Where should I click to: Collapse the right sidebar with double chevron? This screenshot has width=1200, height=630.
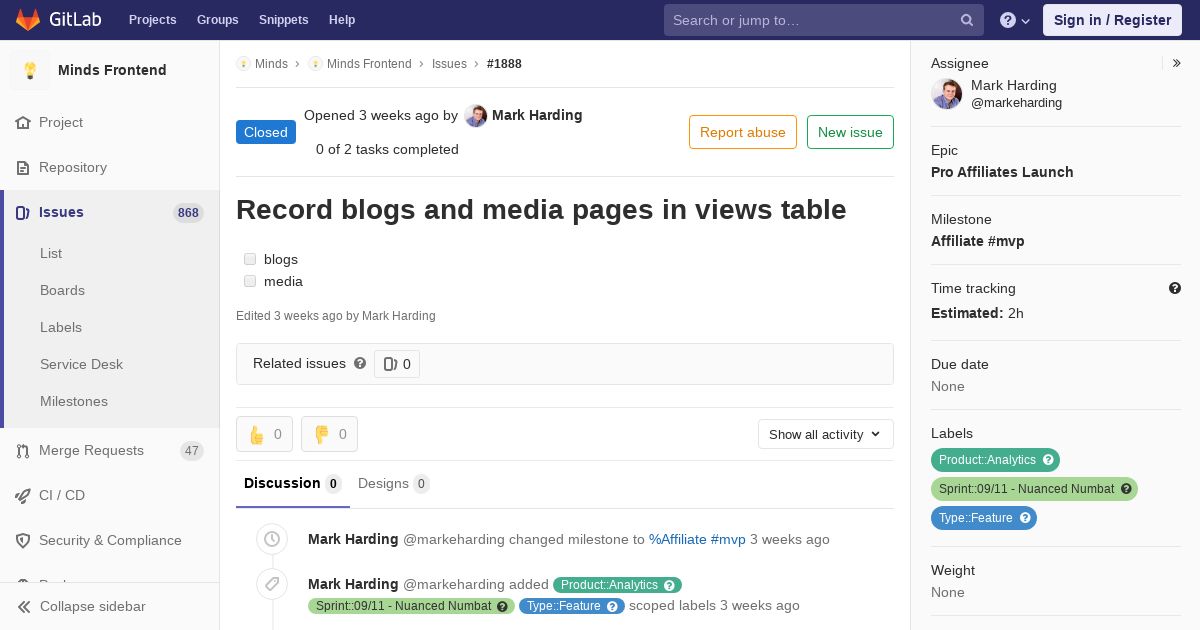(x=1177, y=63)
